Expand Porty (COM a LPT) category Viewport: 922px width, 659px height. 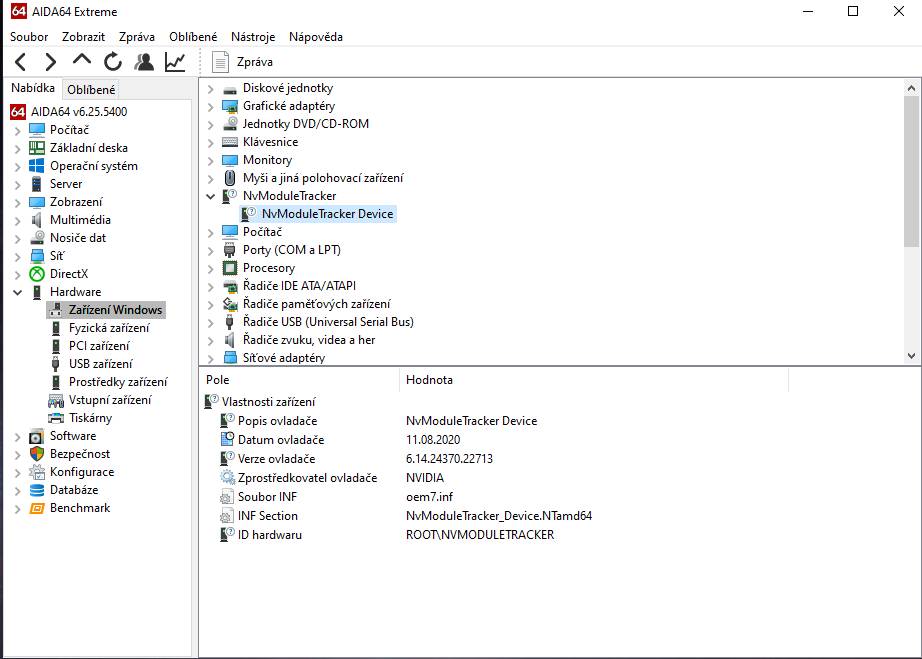(x=211, y=250)
